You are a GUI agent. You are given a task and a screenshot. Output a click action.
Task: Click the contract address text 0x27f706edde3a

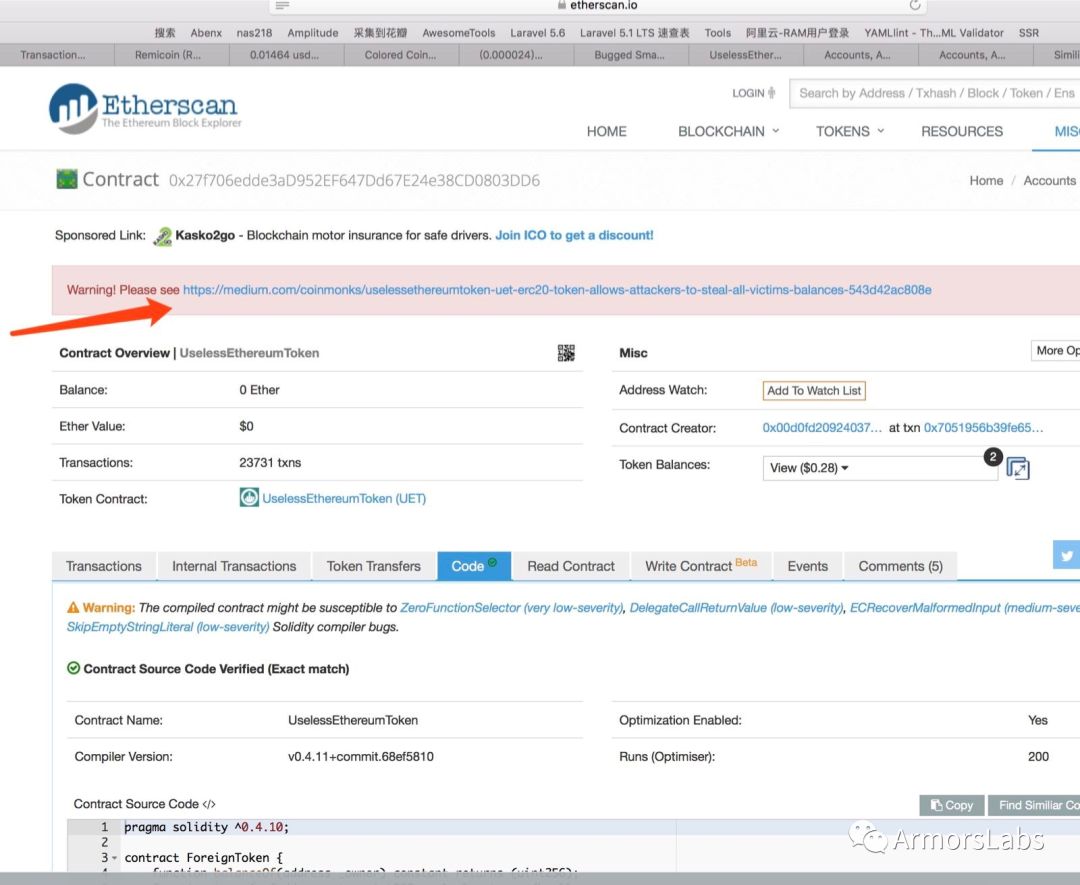[354, 180]
